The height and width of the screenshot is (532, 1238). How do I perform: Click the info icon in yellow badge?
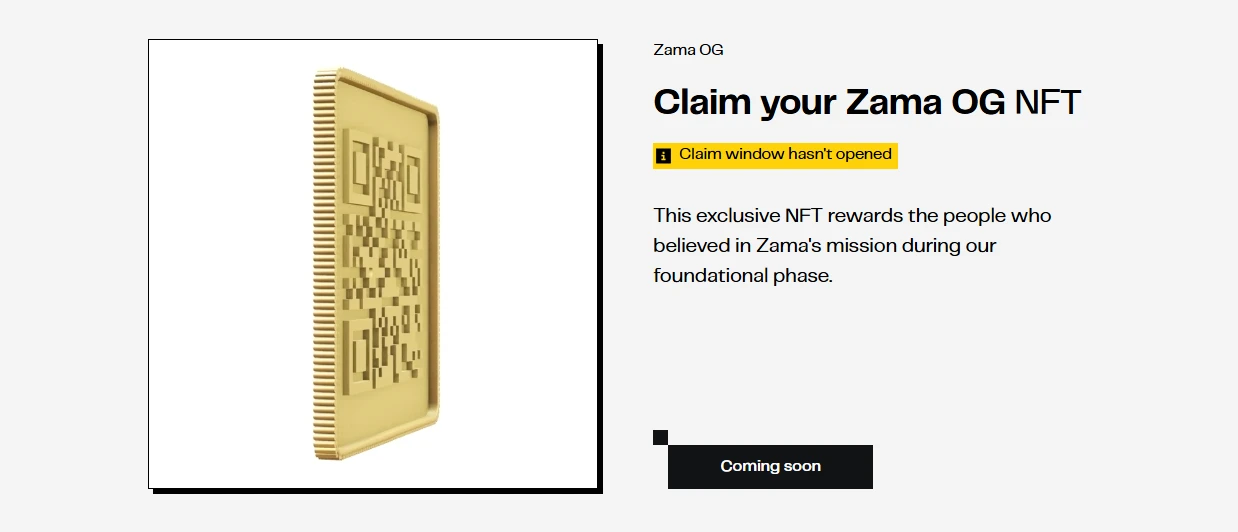pos(663,155)
